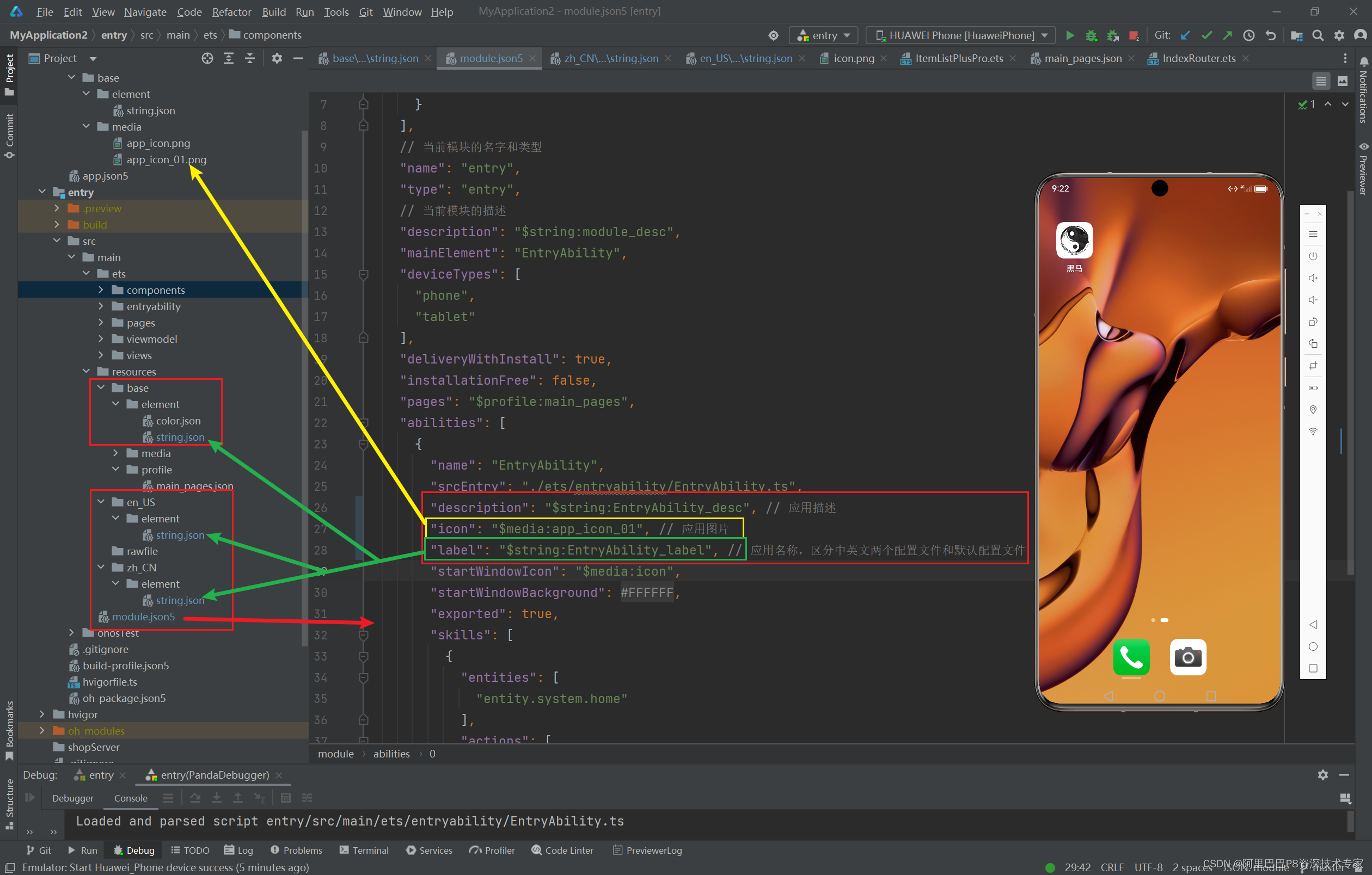Expand the components folder in tree
Viewport: 1372px width, 875px height.
pos(101,290)
